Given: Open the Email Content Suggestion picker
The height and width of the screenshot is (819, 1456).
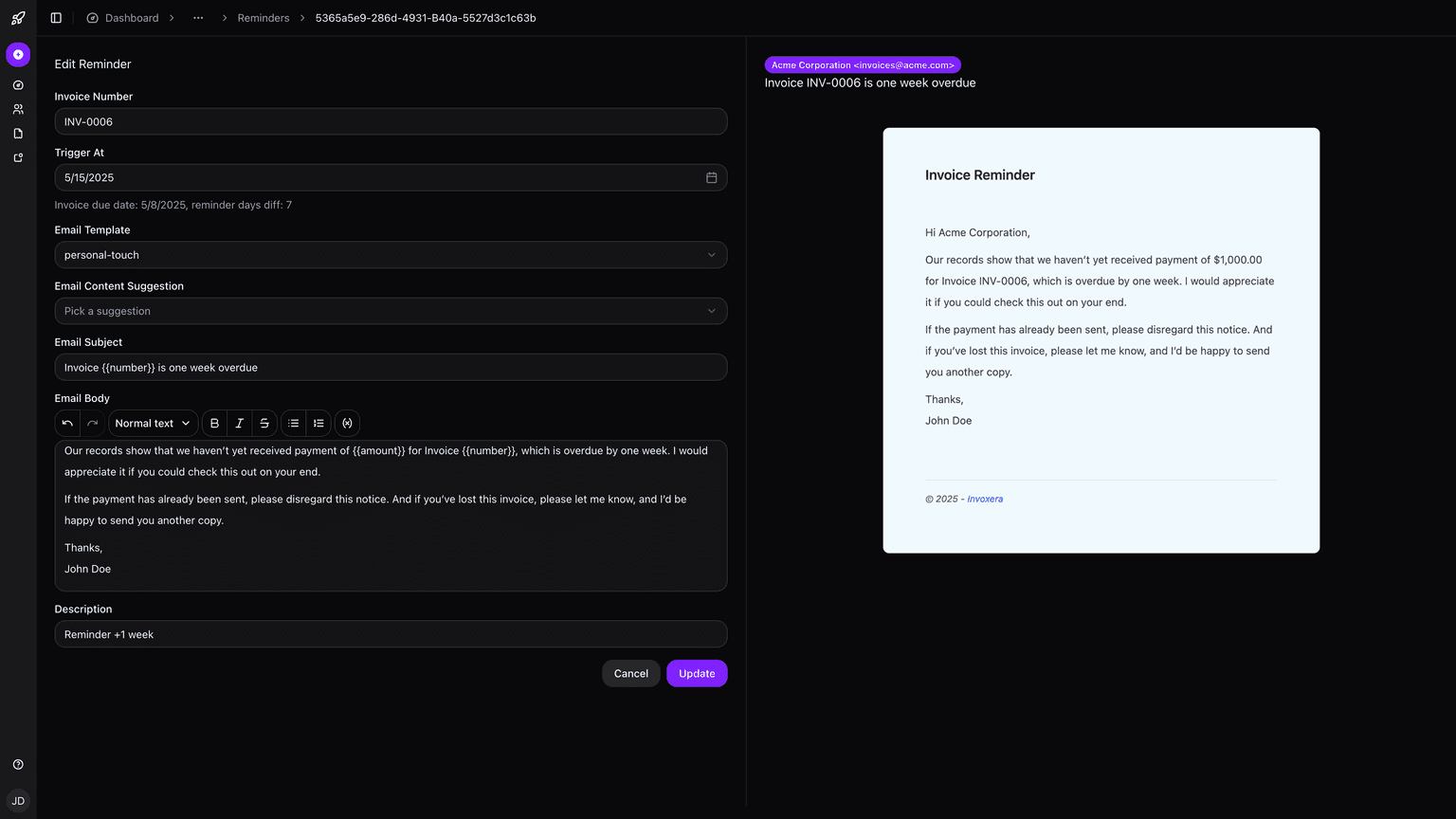Looking at the screenshot, I should pyautogui.click(x=391, y=310).
